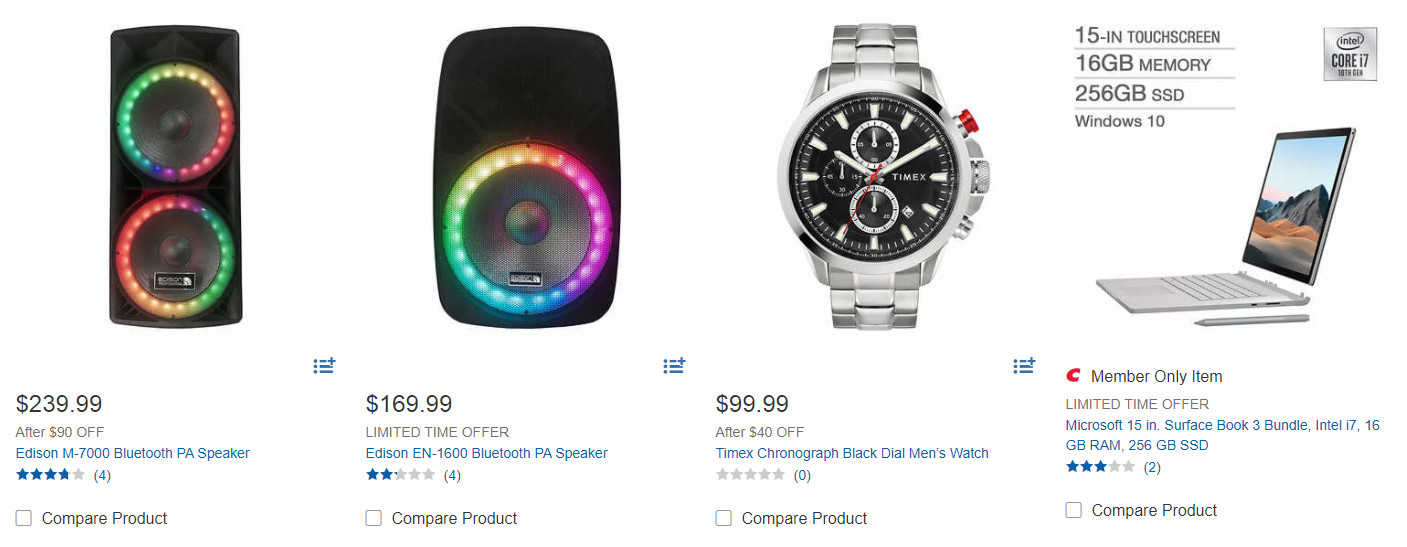
Task: Open Edison M-7000 Bluetooth PA Speaker link
Action: [133, 453]
